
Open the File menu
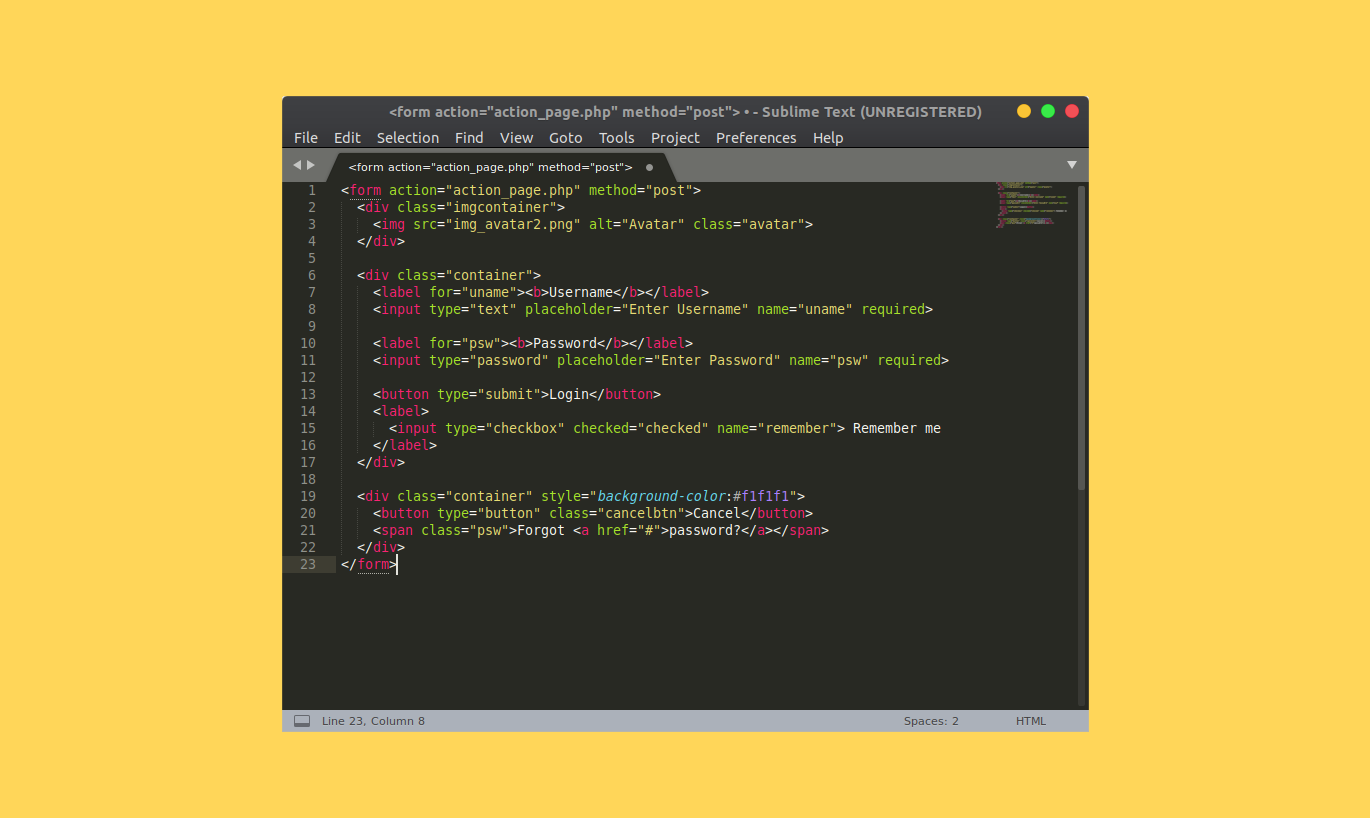tap(306, 138)
